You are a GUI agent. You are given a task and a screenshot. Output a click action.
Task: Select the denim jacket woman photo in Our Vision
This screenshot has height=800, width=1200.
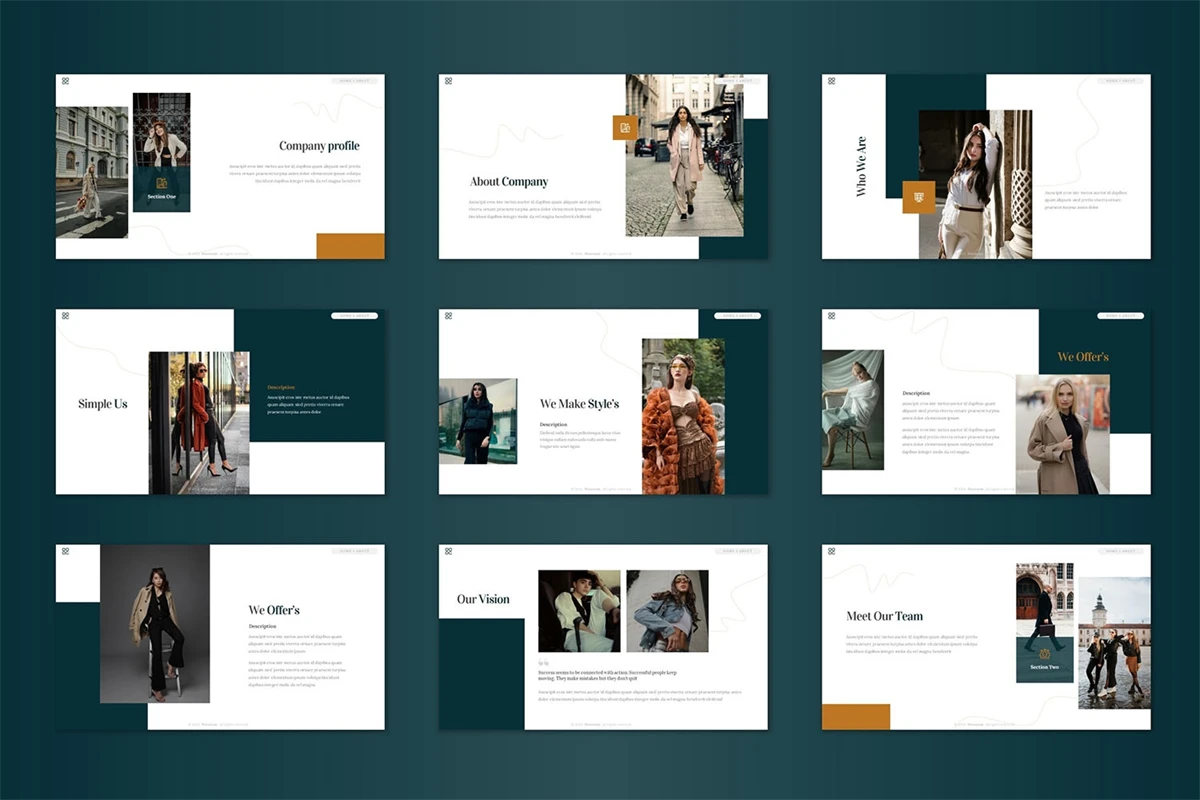pos(667,611)
